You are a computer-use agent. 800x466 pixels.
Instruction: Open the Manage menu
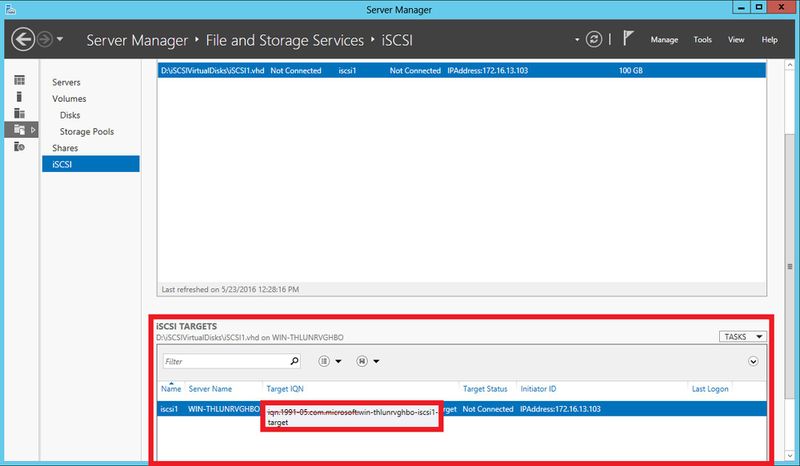click(x=664, y=40)
